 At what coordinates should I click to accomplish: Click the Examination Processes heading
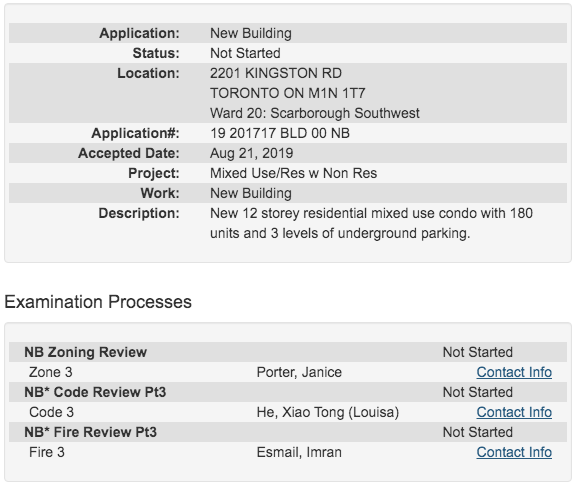tap(98, 302)
